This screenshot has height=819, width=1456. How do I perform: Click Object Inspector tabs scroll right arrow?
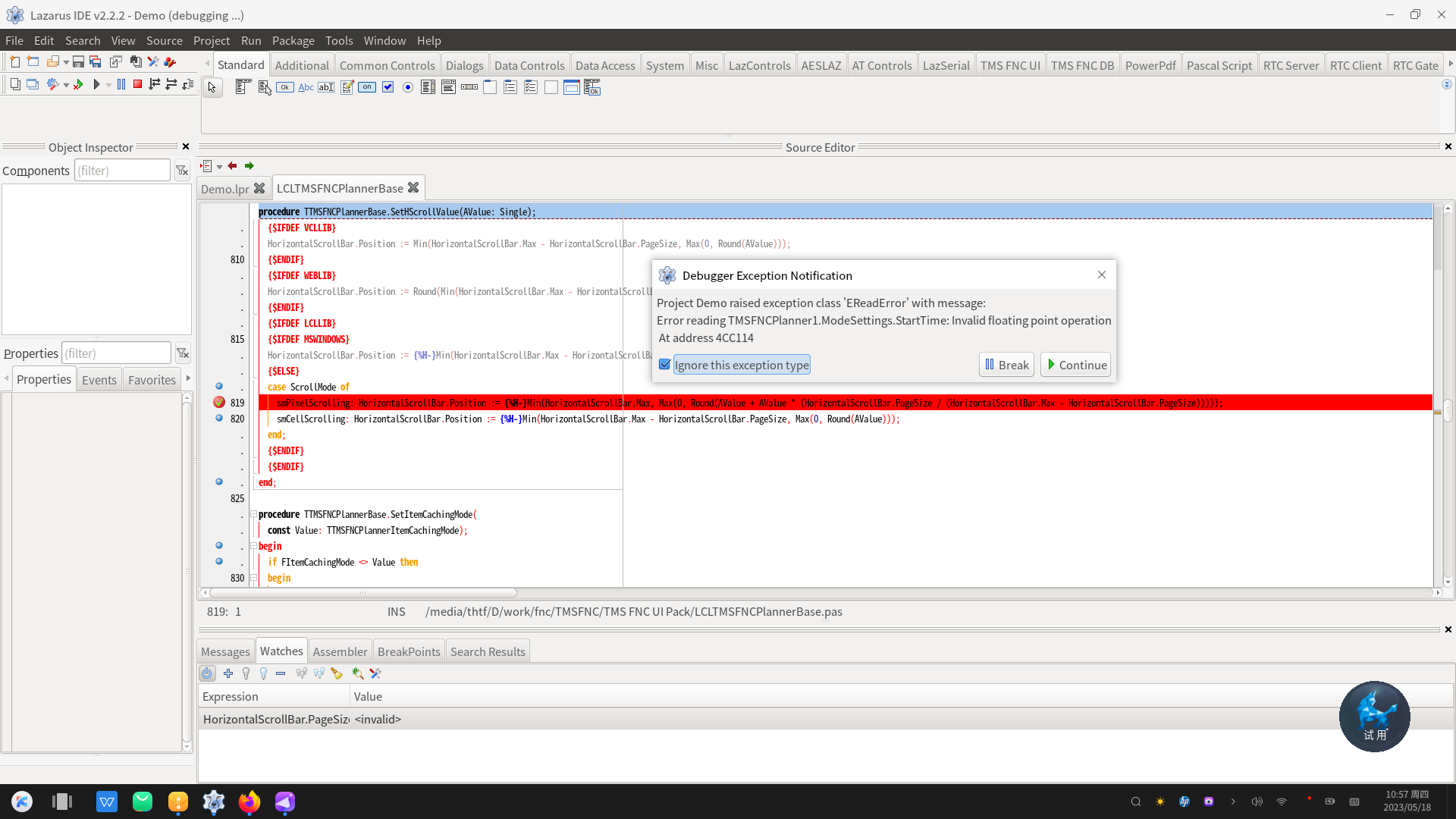(x=188, y=378)
